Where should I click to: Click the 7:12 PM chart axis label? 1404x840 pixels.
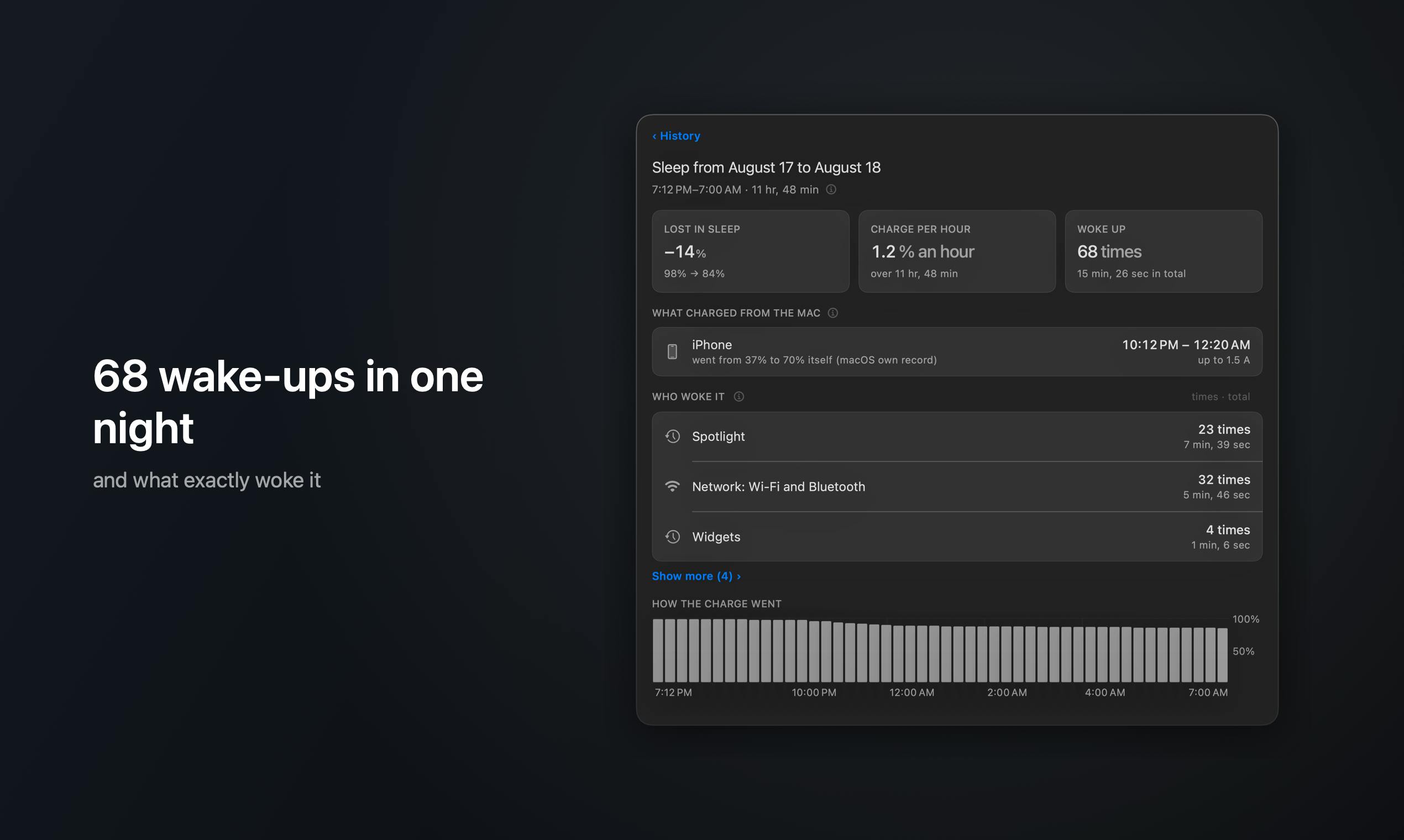pyautogui.click(x=673, y=692)
